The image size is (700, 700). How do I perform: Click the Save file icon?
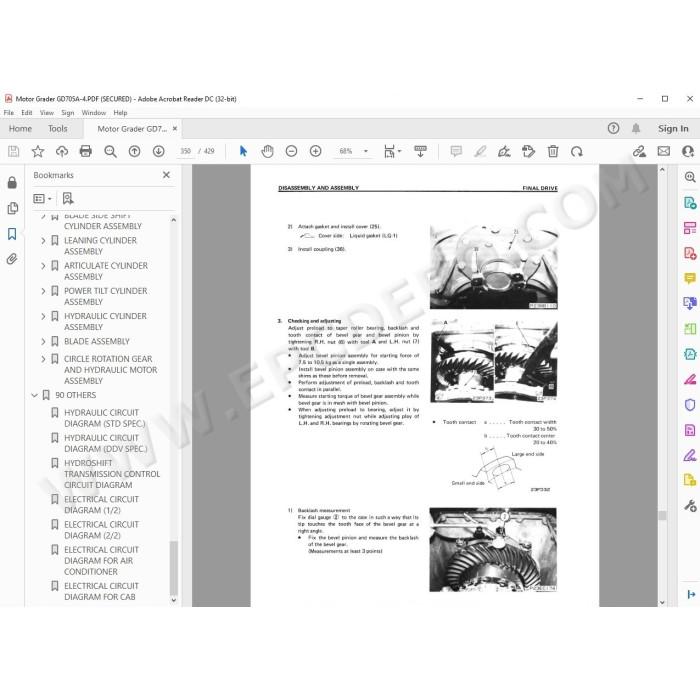[x=13, y=151]
